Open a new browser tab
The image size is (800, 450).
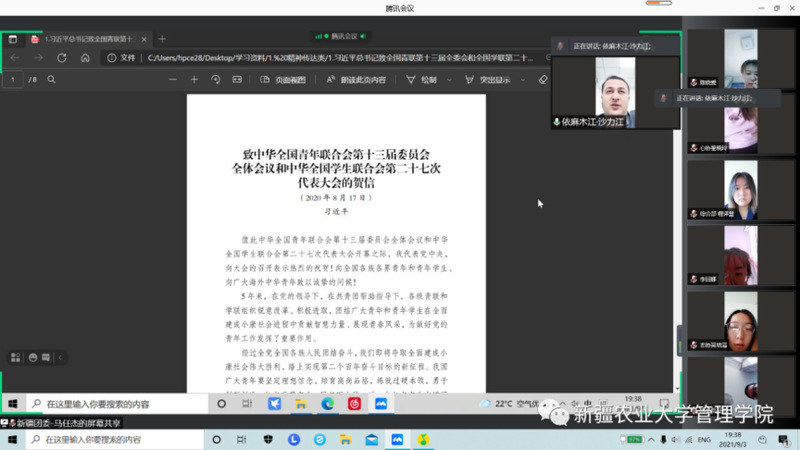click(x=162, y=39)
